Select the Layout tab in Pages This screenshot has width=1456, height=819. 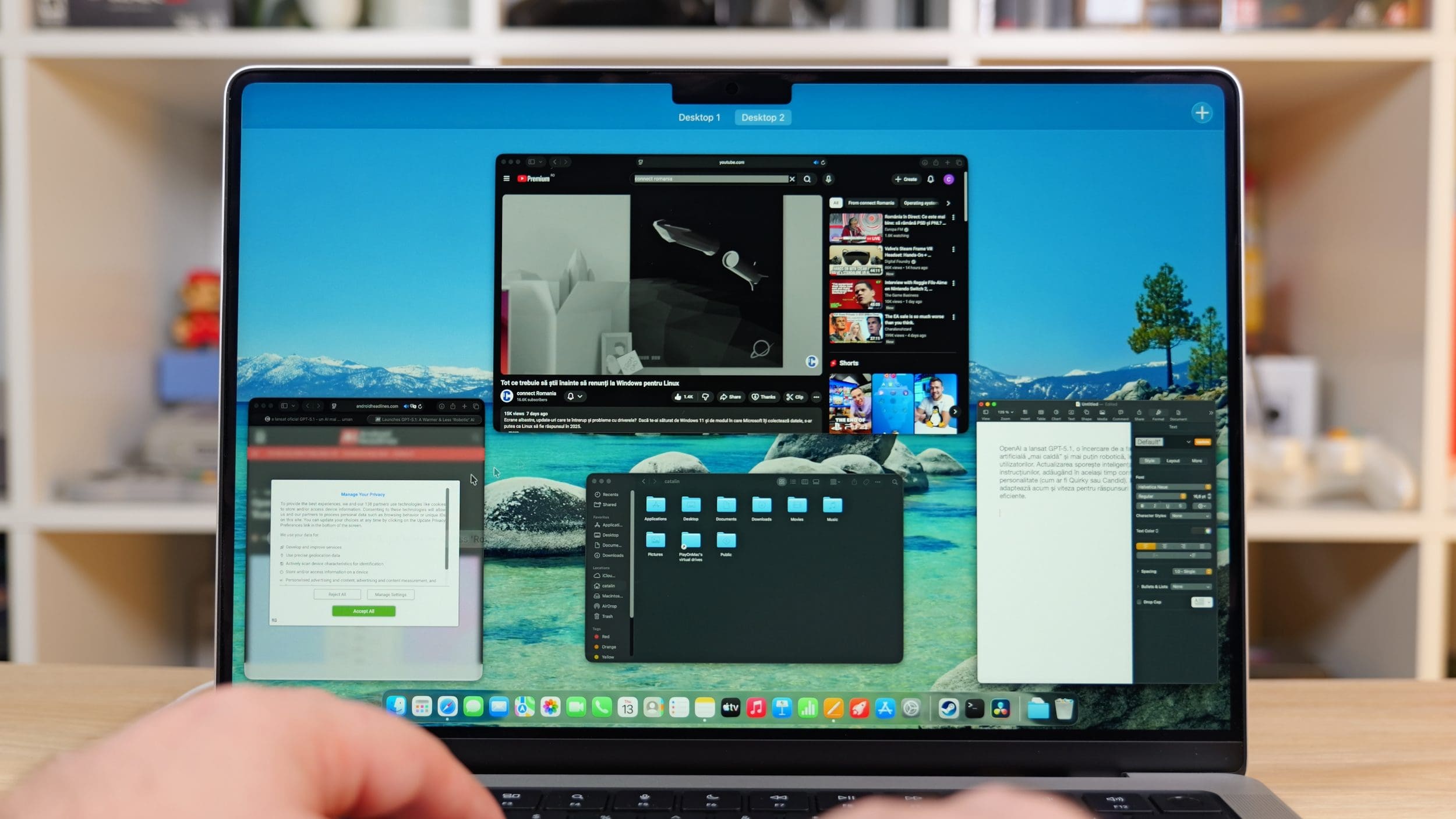[1173, 461]
